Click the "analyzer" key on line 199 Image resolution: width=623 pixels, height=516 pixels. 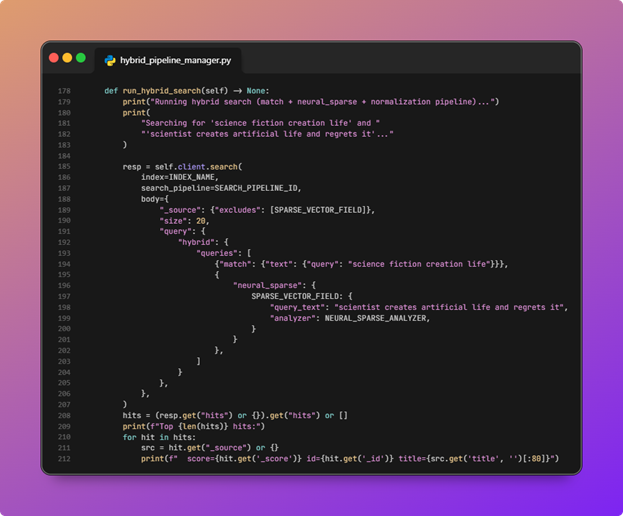coord(292,318)
